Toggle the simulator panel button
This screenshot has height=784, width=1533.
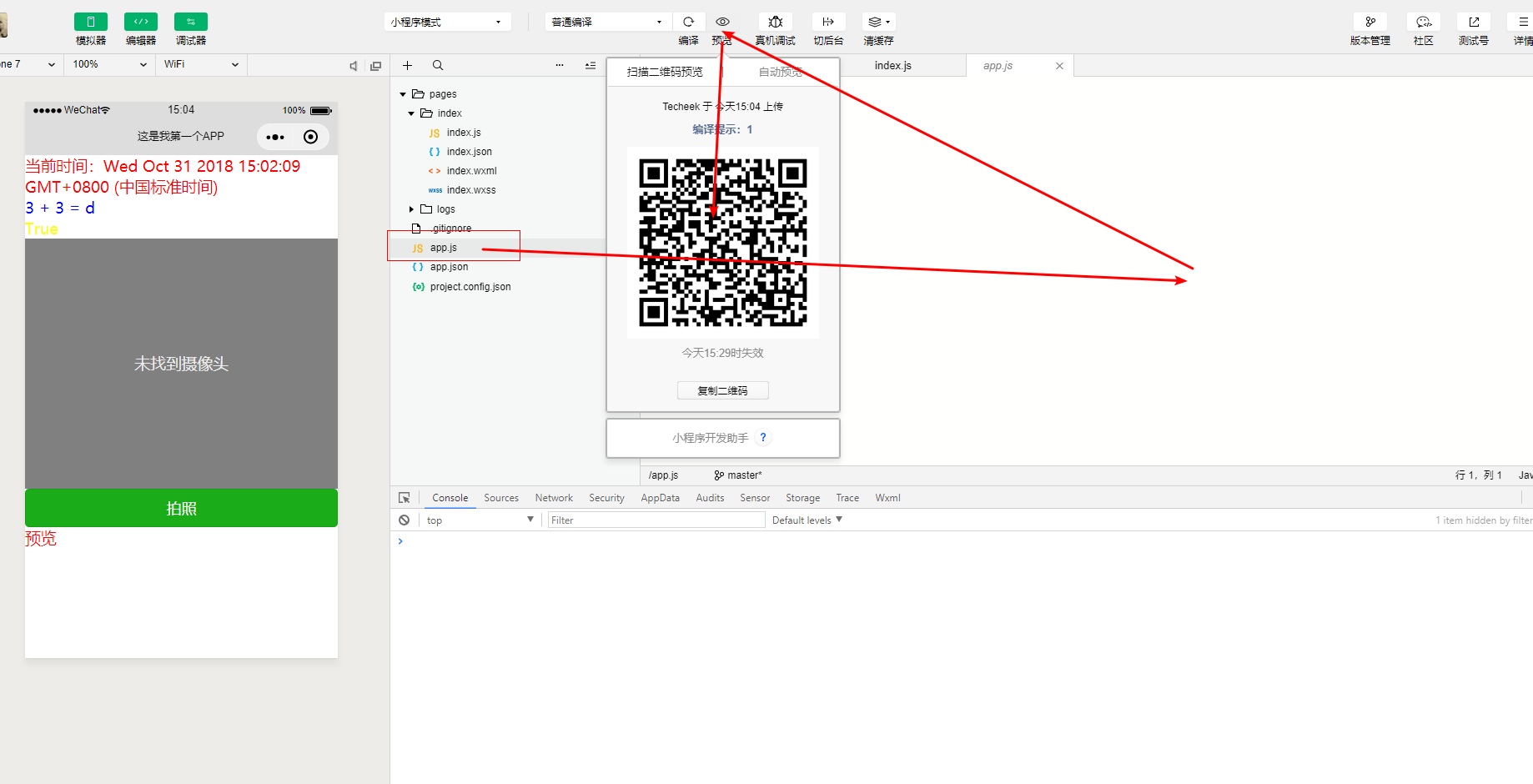[91, 23]
